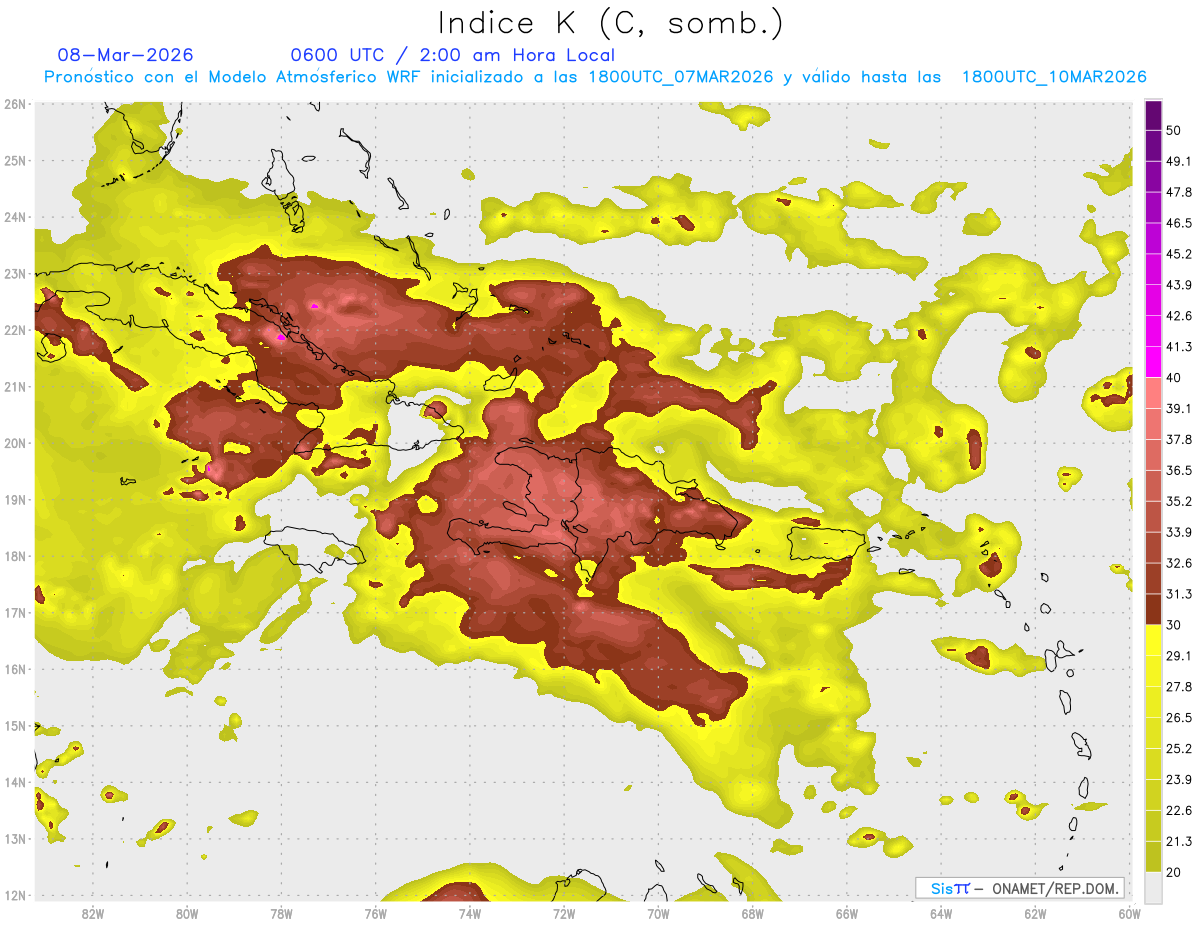Viewport: 1200px width, 927px height.
Task: Click the valid-until time '1800UTC_10MAR2026'
Action: tap(1054, 77)
